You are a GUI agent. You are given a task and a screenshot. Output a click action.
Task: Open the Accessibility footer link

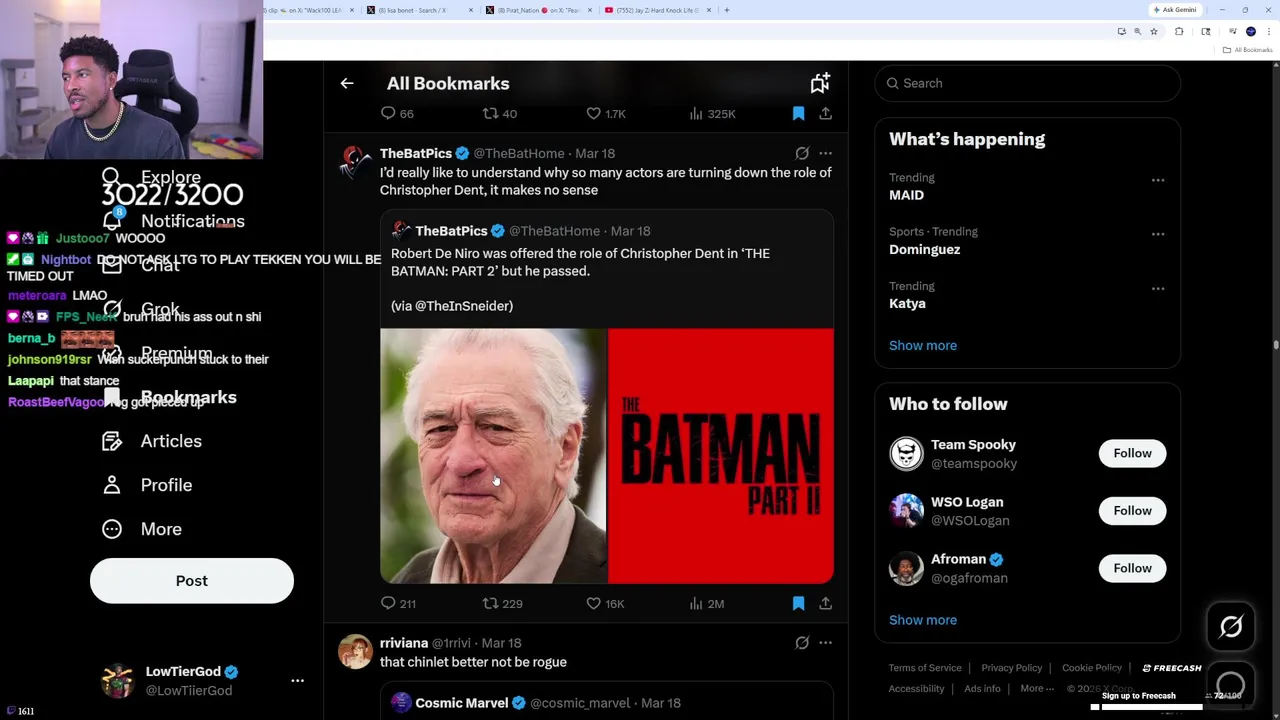[x=916, y=689]
